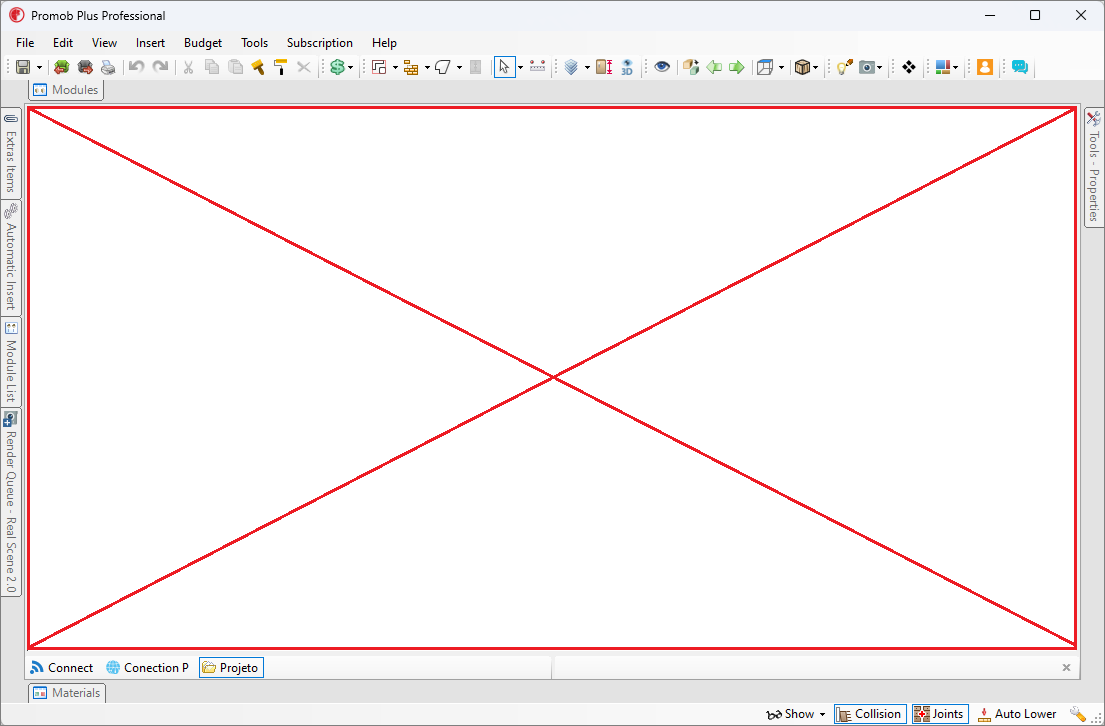Click the green dollar budget icon
1105x726 pixels.
338,67
